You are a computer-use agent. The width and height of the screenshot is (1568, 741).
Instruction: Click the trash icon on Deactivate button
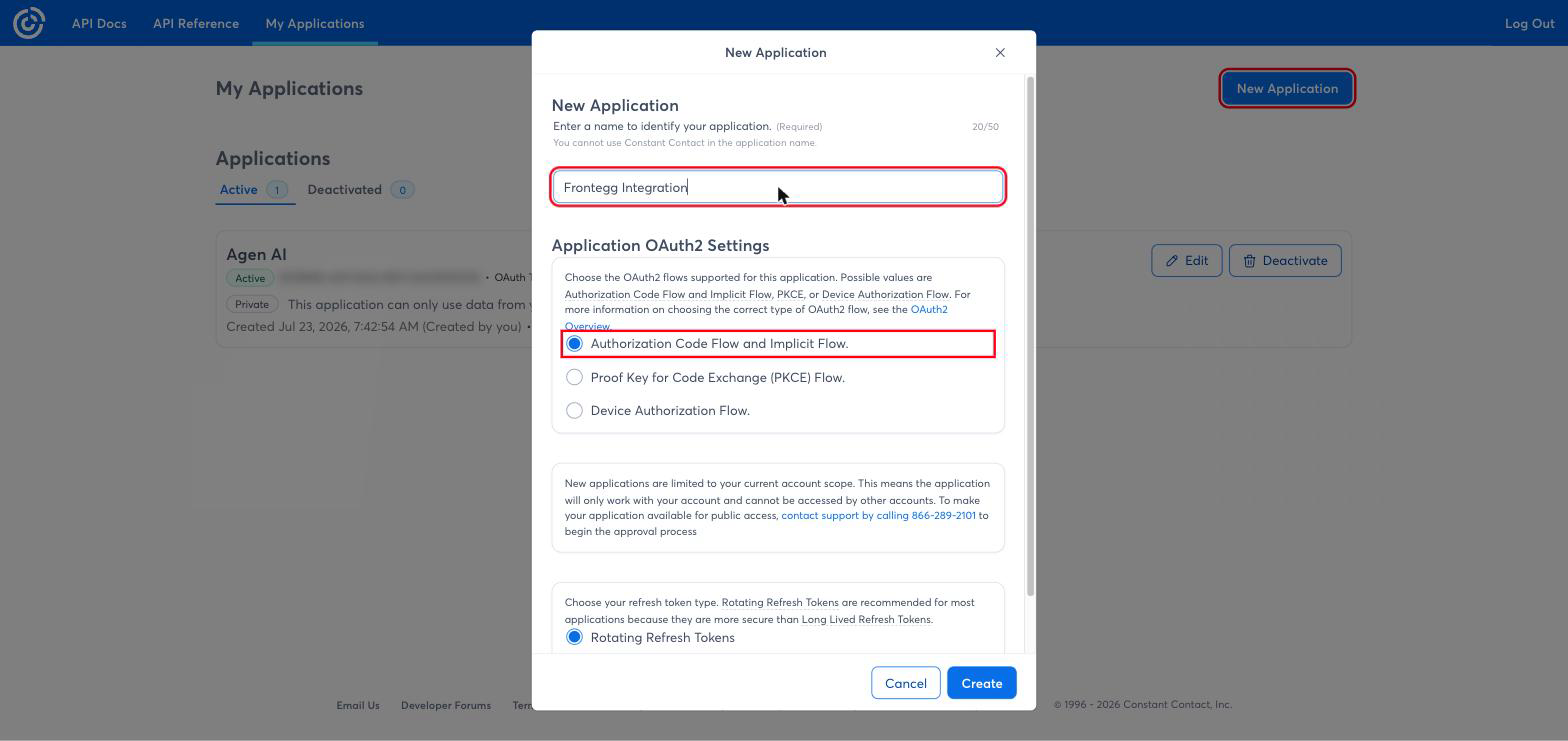1250,261
